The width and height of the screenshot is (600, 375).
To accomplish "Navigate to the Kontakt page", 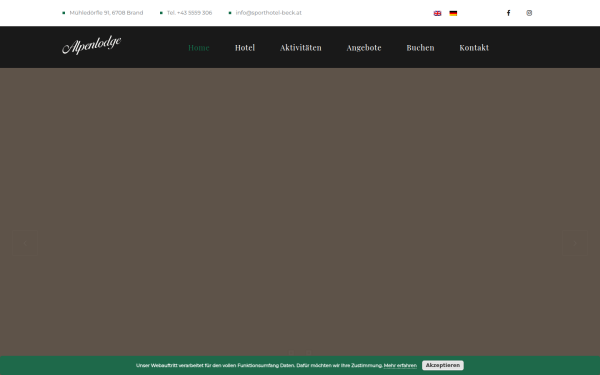I will [x=474, y=47].
